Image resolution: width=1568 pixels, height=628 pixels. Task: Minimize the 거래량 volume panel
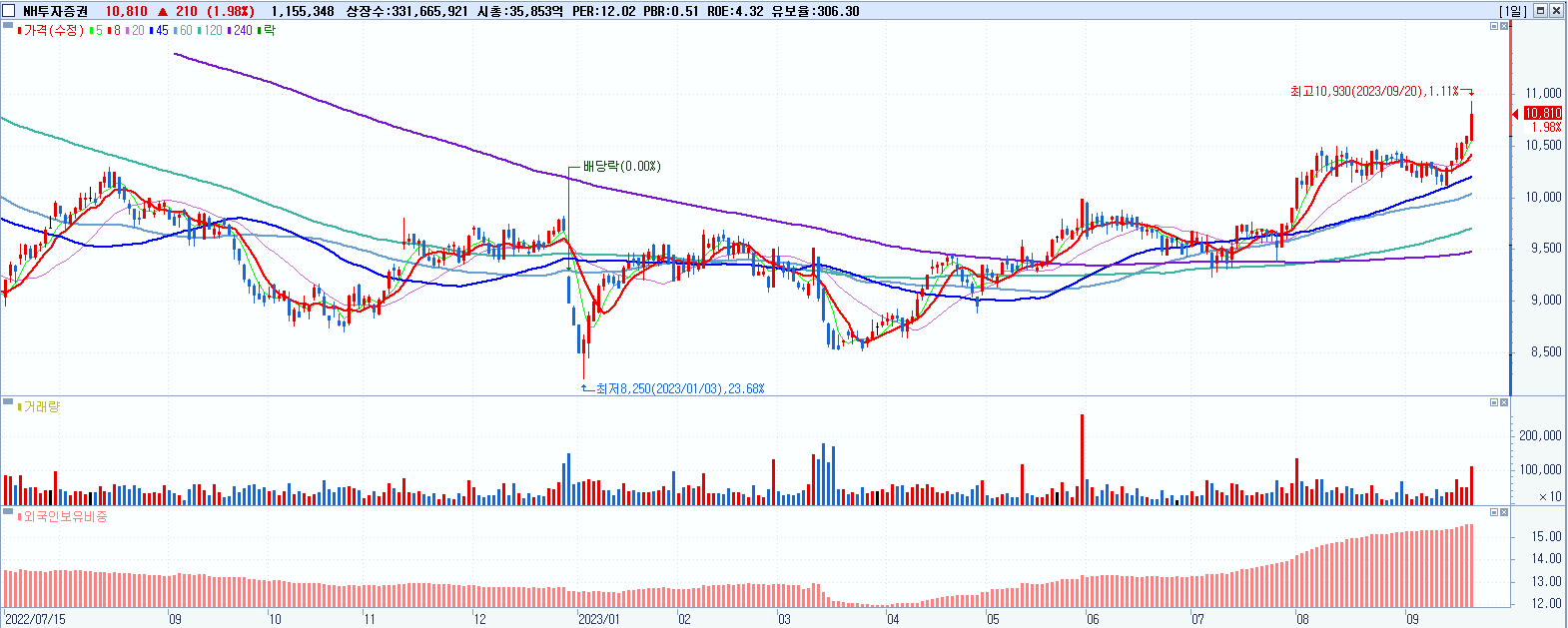click(1495, 402)
